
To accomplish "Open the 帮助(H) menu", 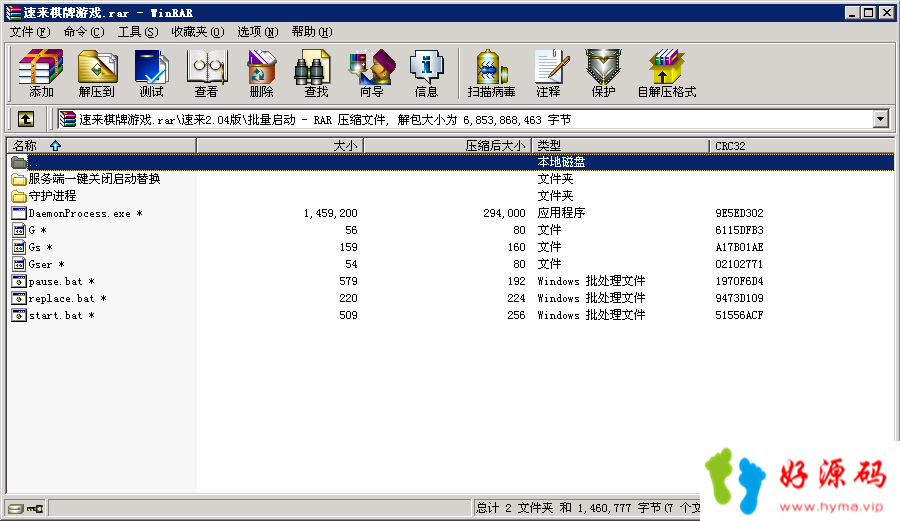I will 312,32.
